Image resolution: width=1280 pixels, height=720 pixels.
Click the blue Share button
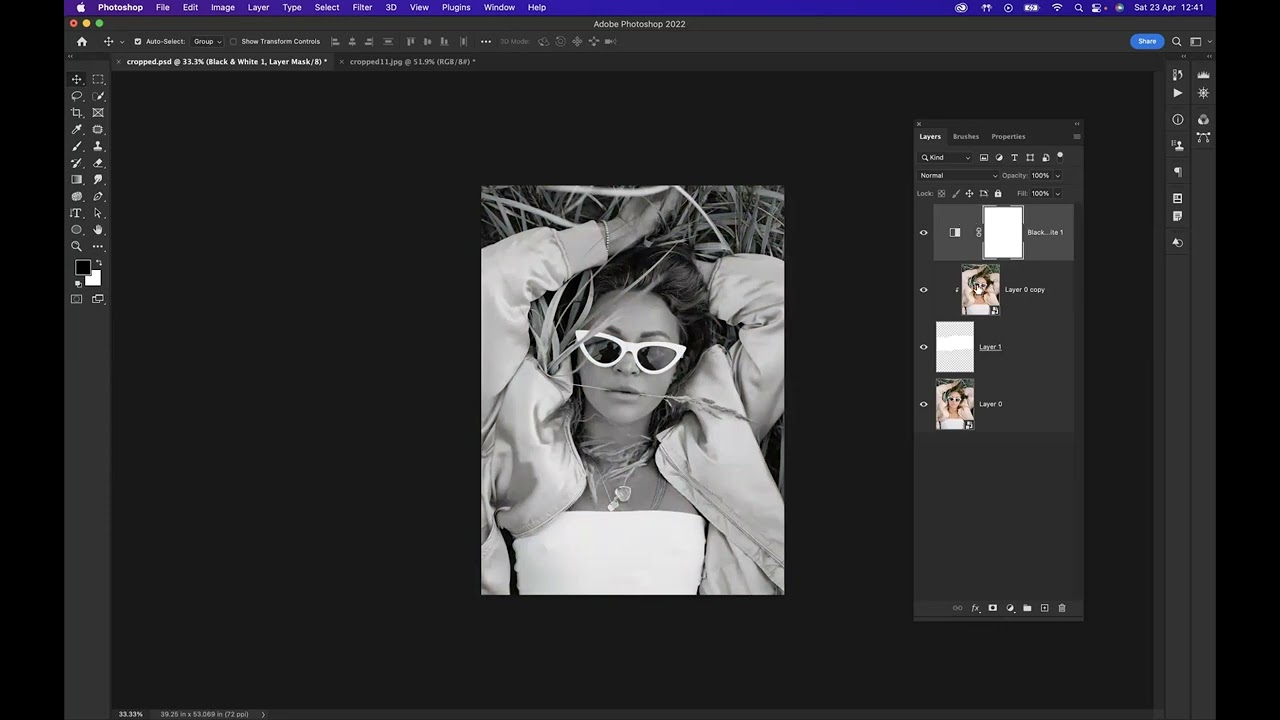1147,41
